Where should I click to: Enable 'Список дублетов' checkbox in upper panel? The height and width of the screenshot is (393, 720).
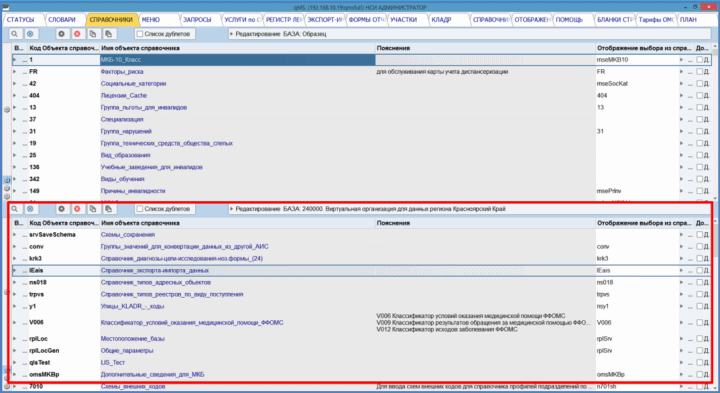coord(140,34)
